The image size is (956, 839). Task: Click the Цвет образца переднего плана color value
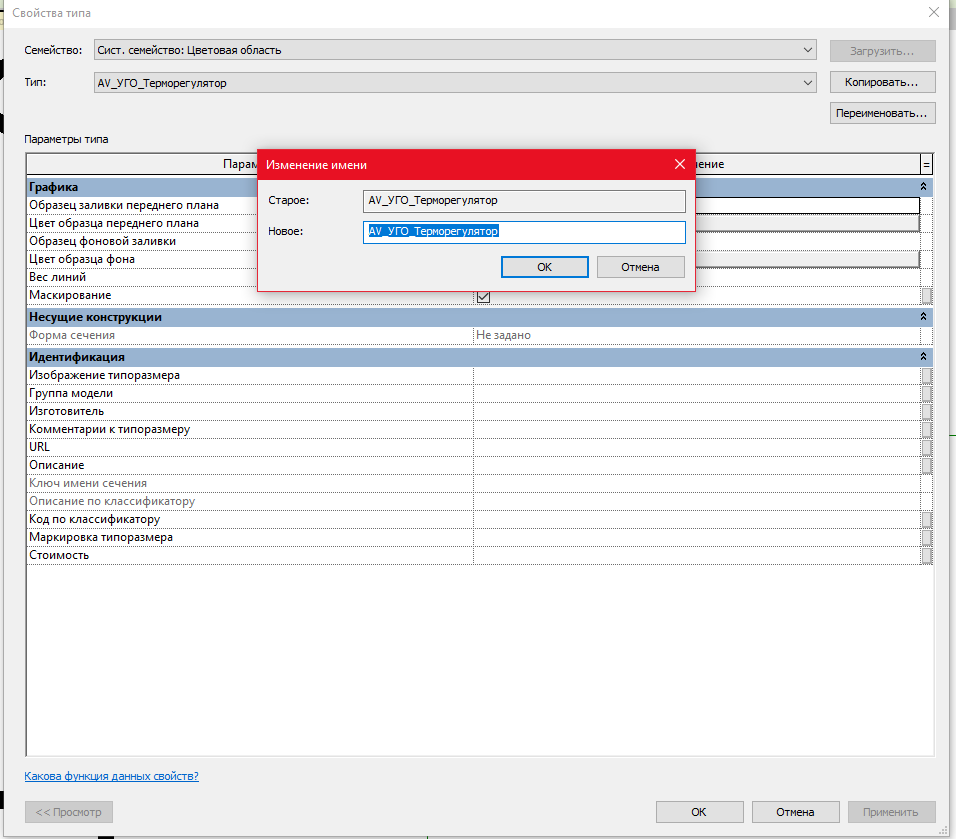click(x=807, y=223)
